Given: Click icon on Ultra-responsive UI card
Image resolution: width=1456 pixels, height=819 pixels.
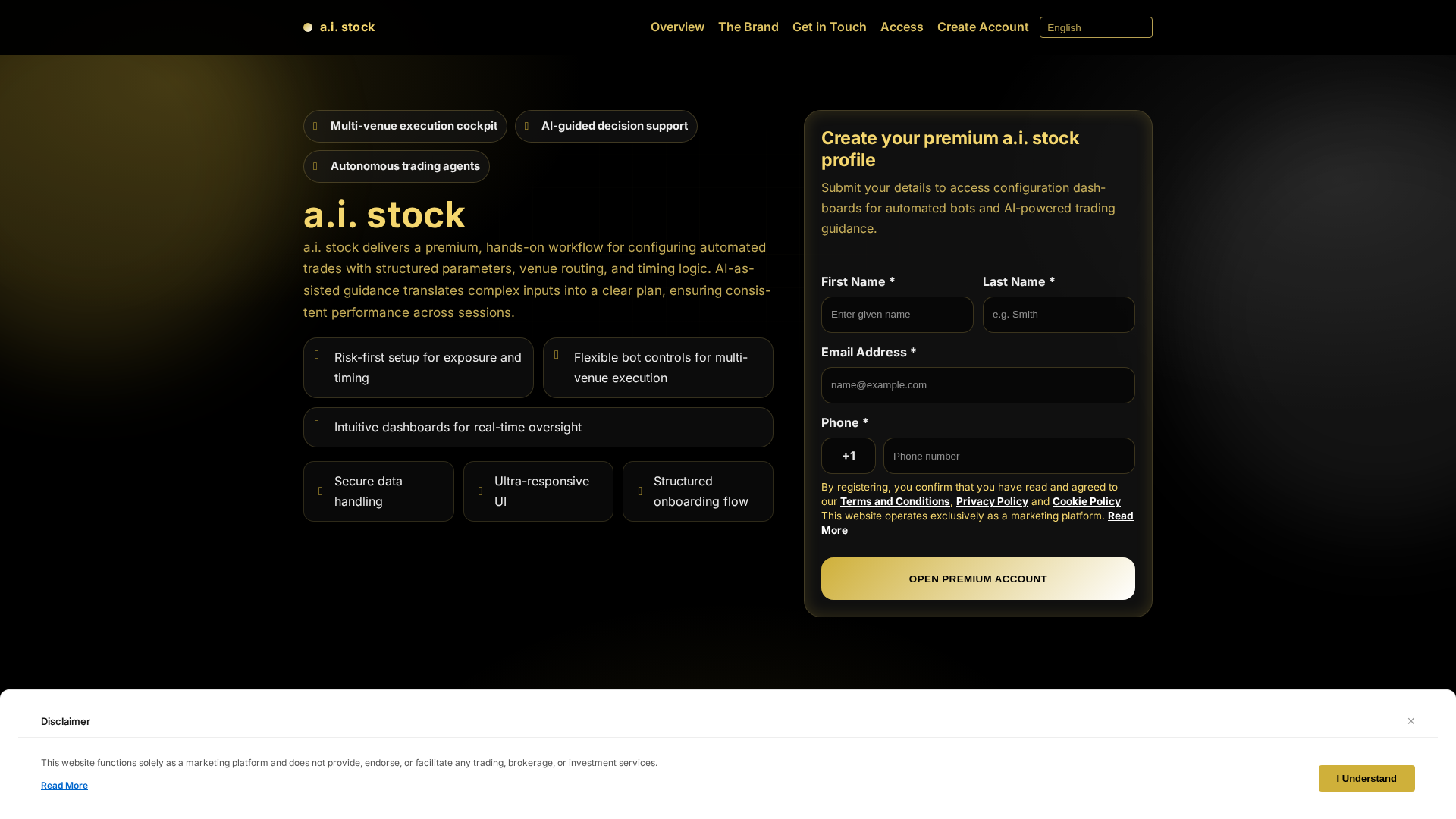Looking at the screenshot, I should point(481,491).
